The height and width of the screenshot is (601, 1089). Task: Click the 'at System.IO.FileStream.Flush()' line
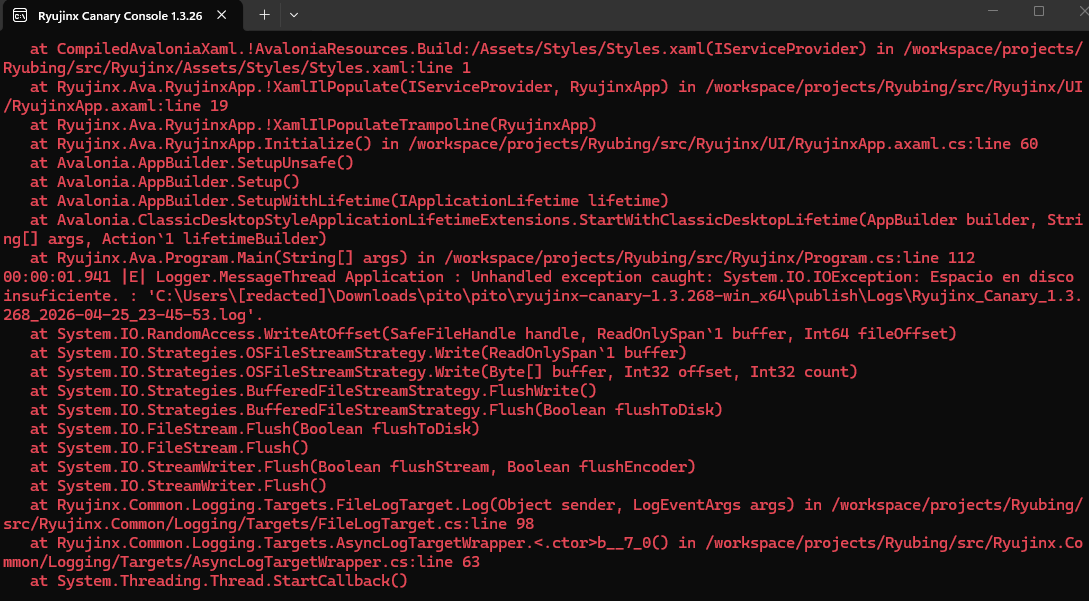[x=169, y=447]
